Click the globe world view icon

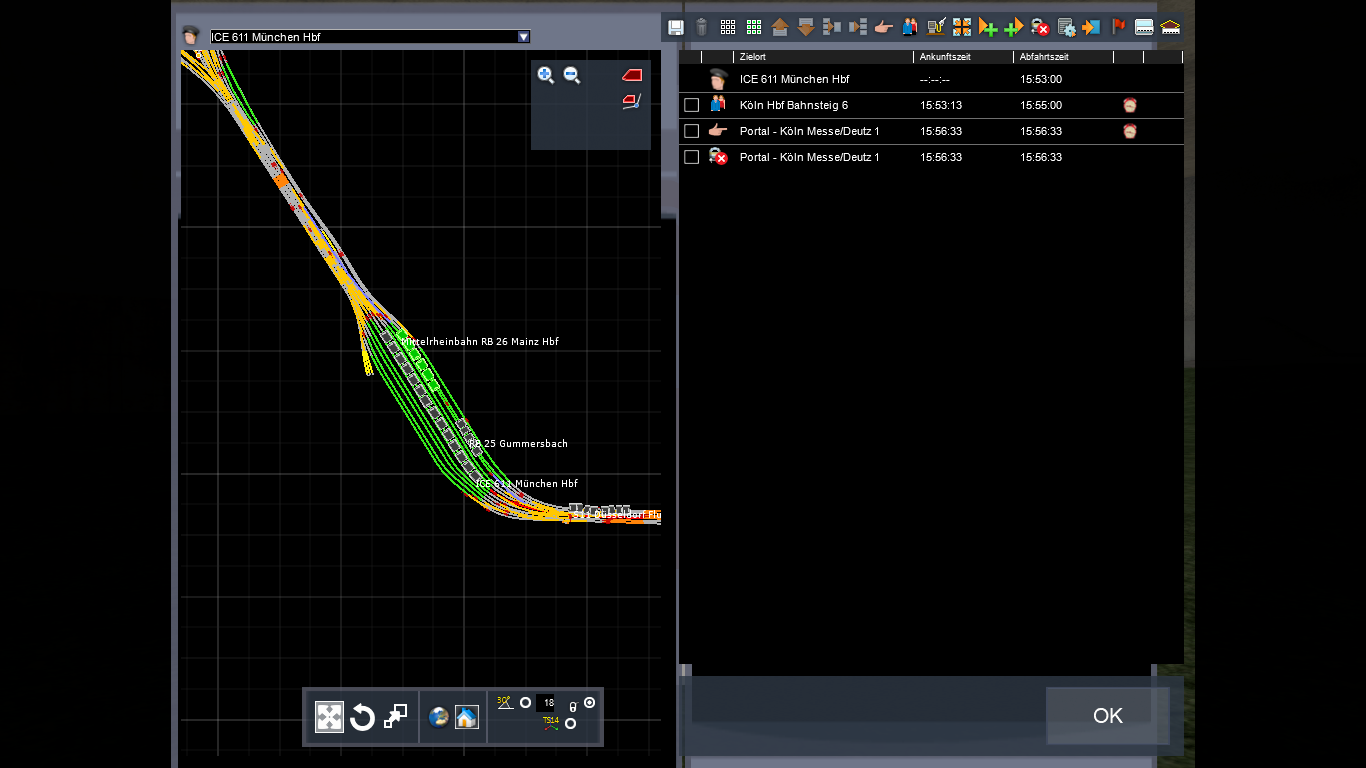coord(438,717)
